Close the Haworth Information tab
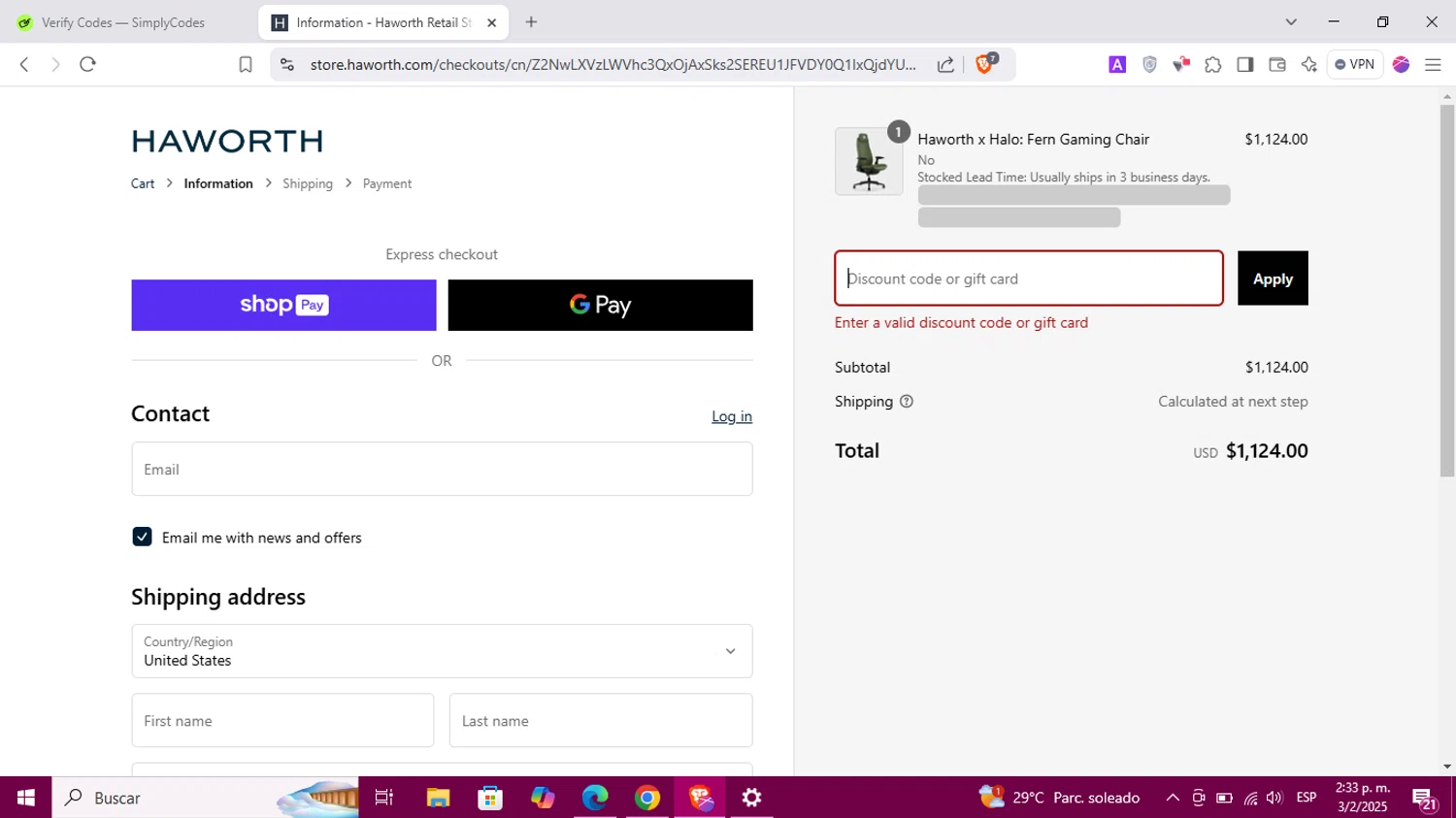This screenshot has width=1456, height=818. [x=492, y=22]
